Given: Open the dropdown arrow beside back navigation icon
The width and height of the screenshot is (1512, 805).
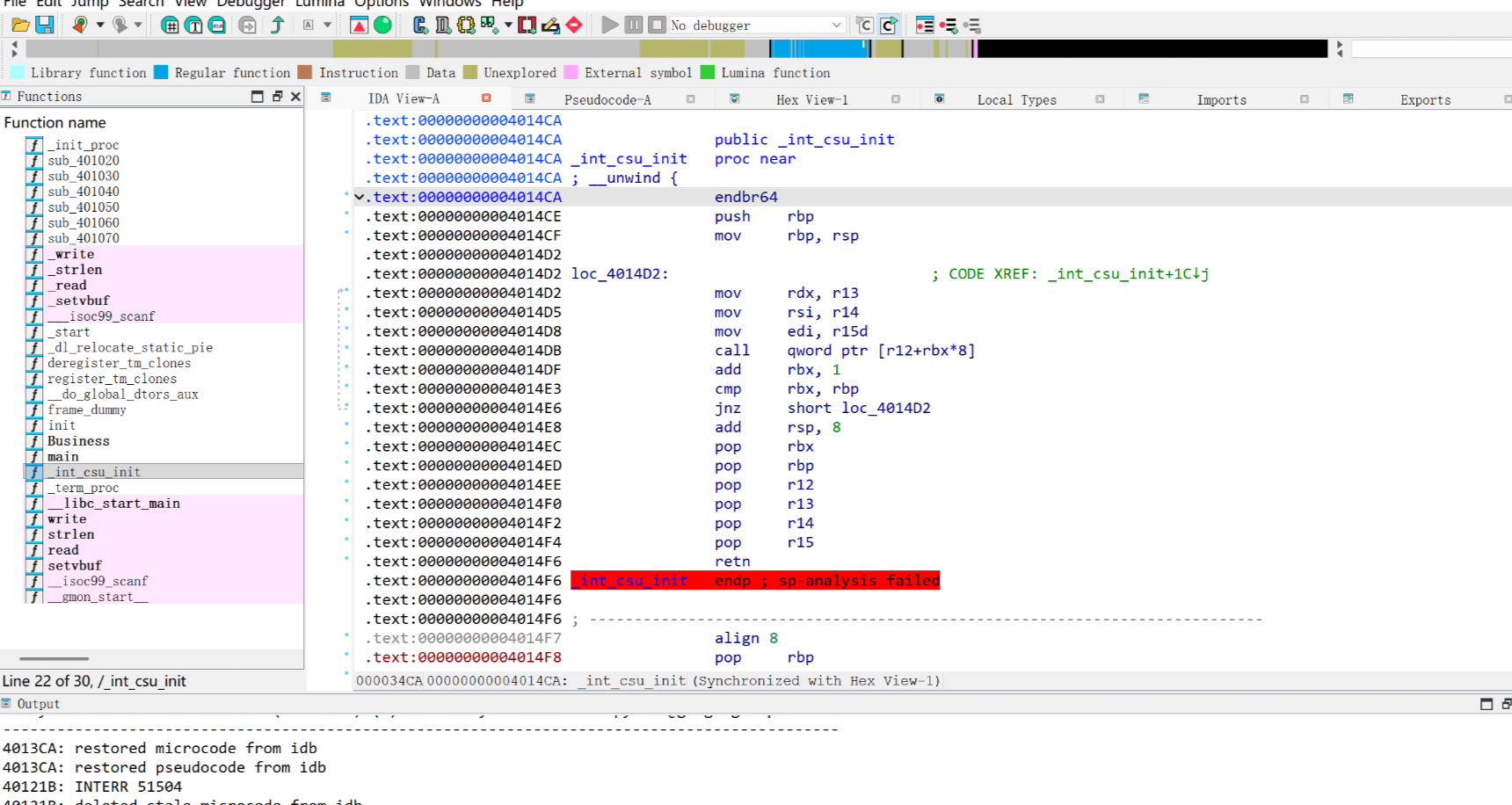Looking at the screenshot, I should [x=100, y=25].
